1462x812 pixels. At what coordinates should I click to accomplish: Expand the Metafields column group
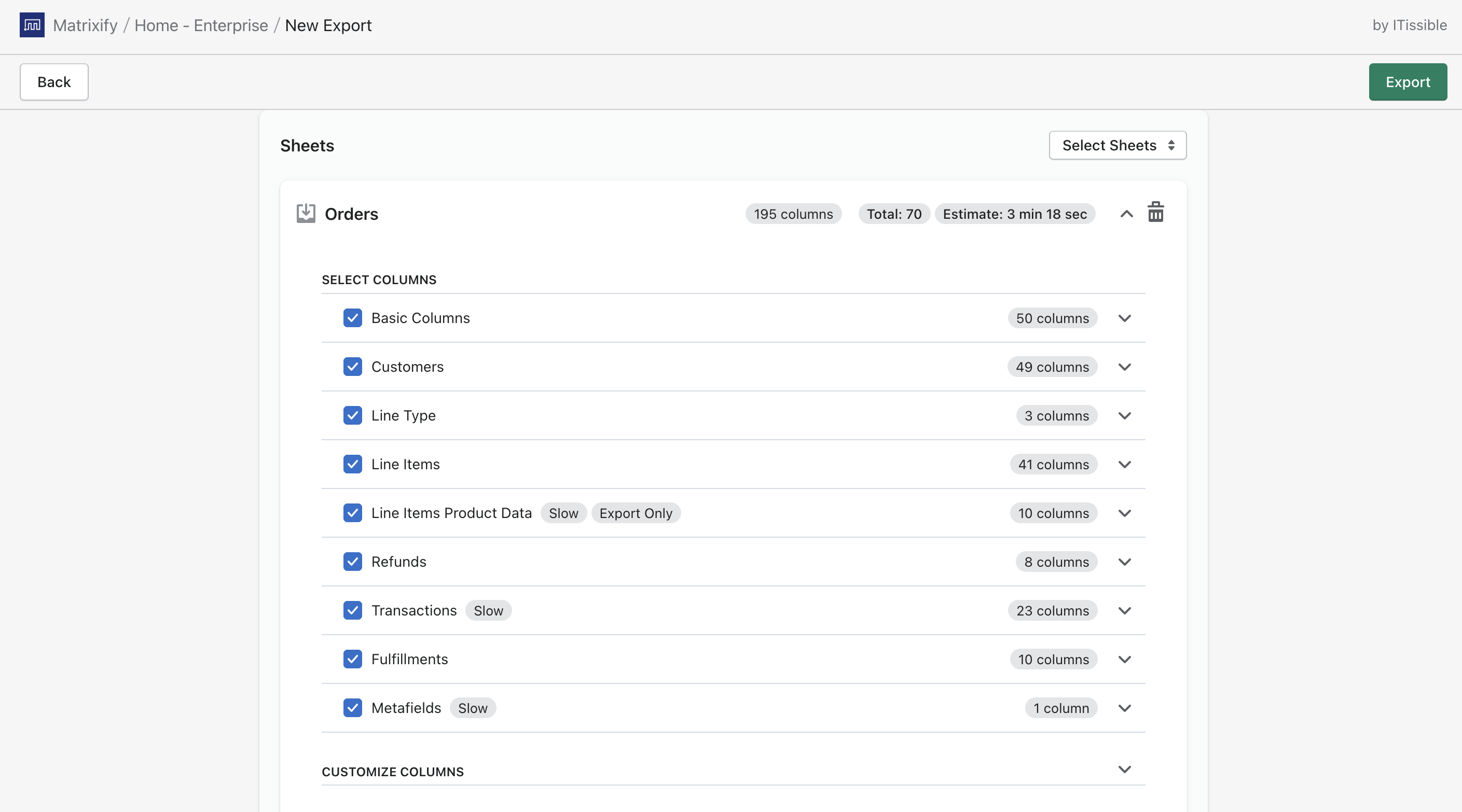[1124, 708]
